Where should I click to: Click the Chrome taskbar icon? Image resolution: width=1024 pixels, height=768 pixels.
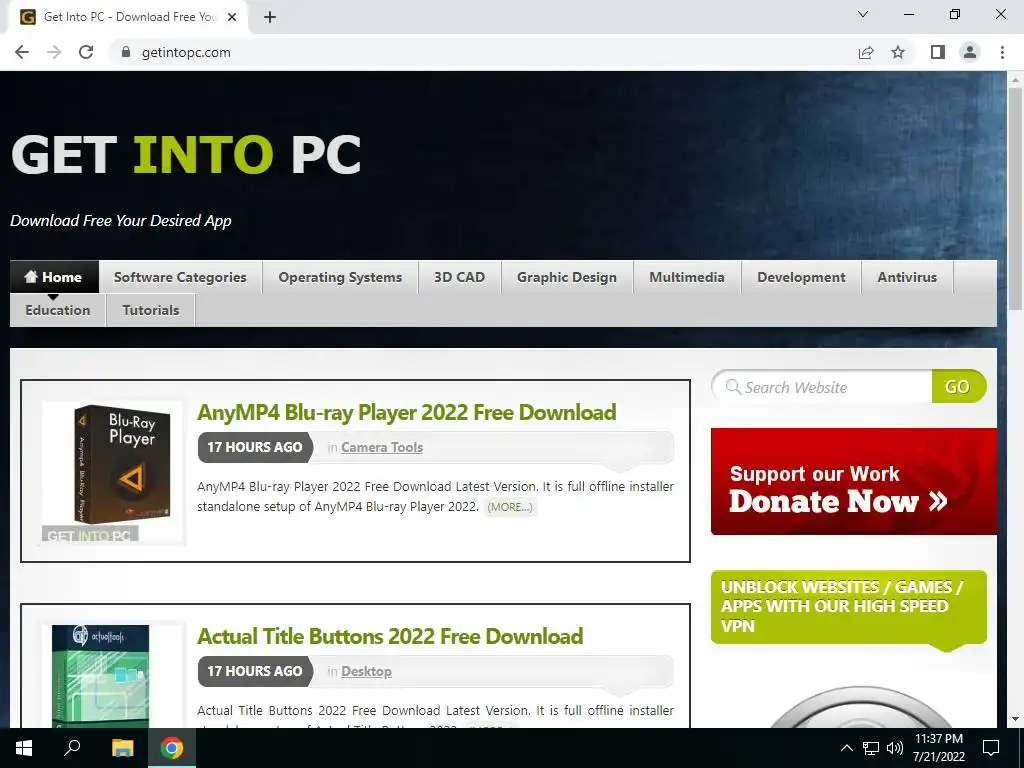point(172,748)
